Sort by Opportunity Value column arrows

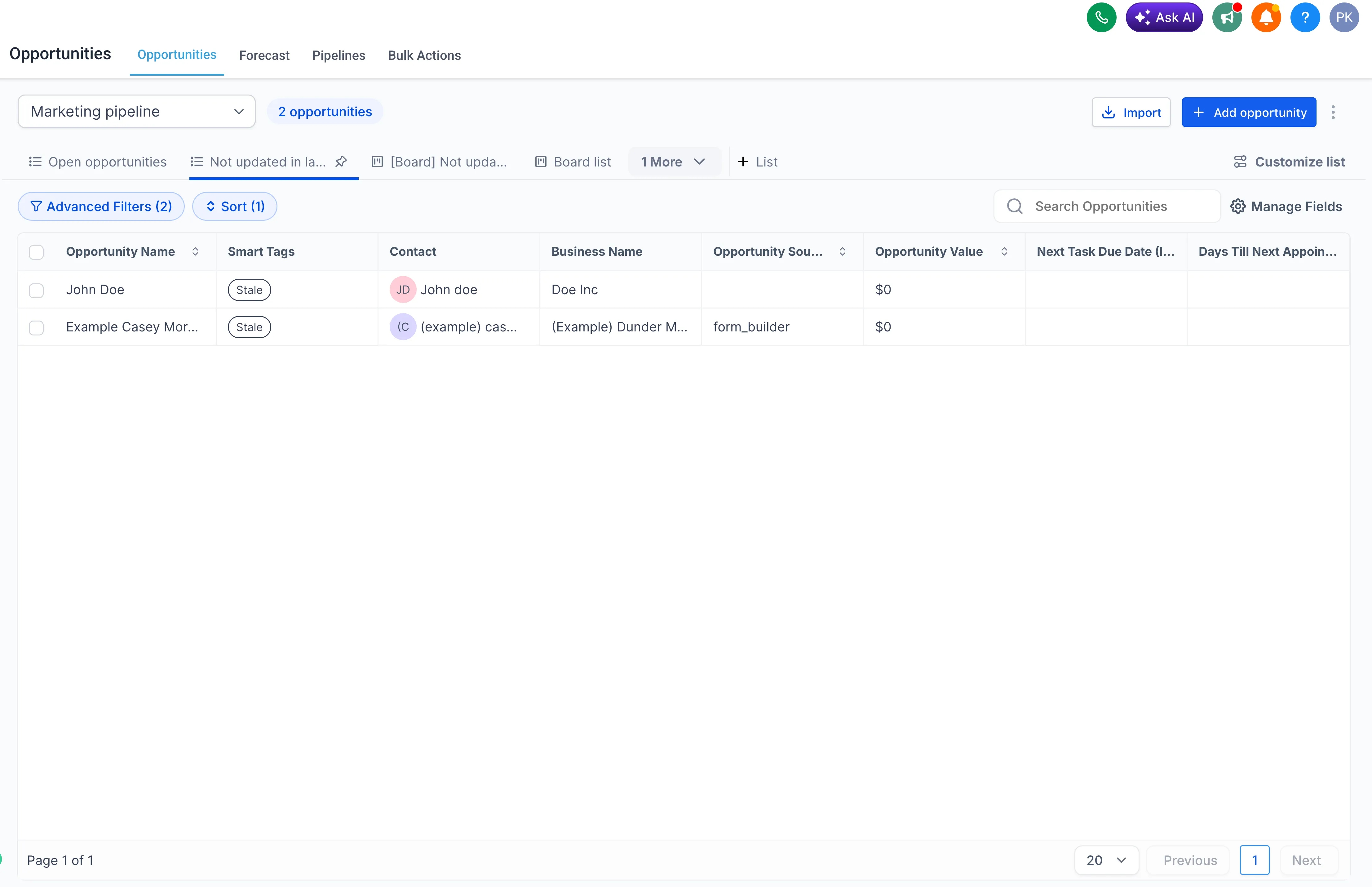click(1004, 252)
